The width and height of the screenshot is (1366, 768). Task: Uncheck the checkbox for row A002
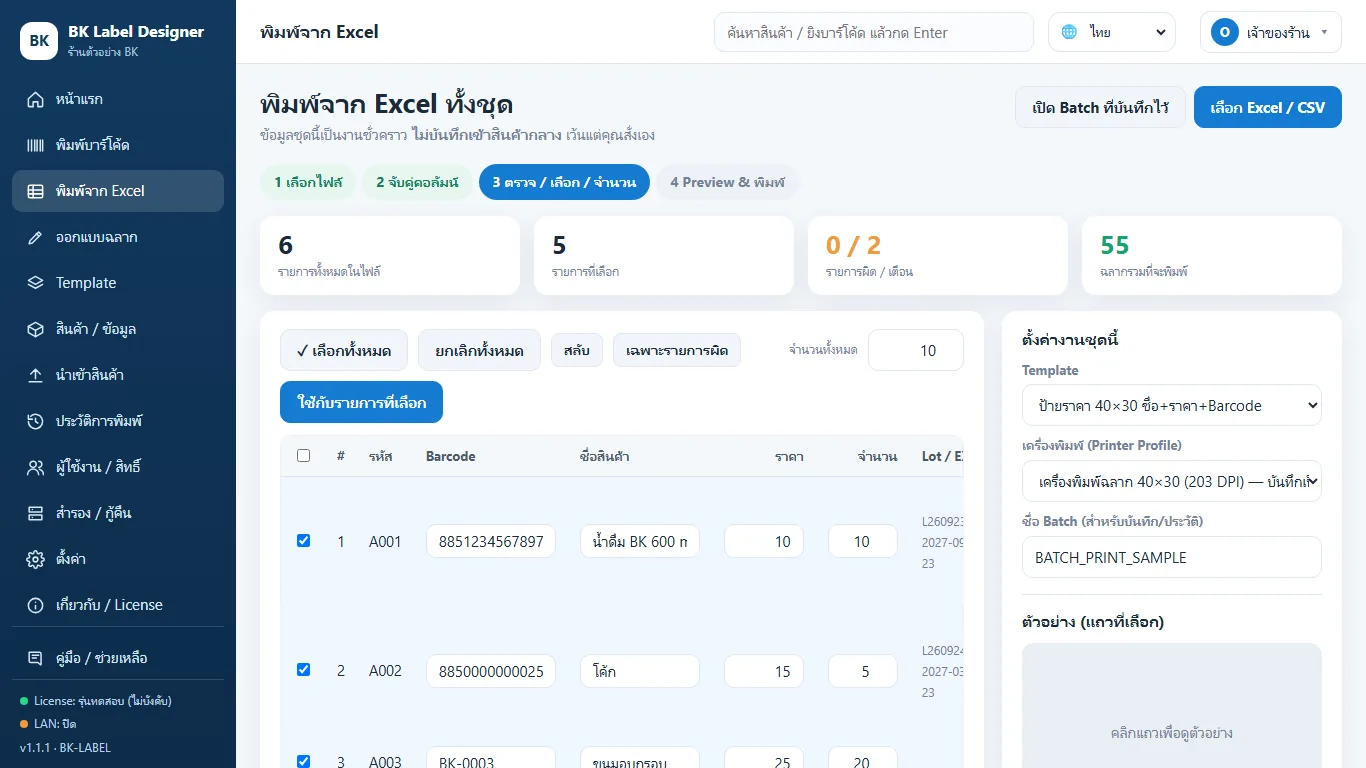[304, 670]
